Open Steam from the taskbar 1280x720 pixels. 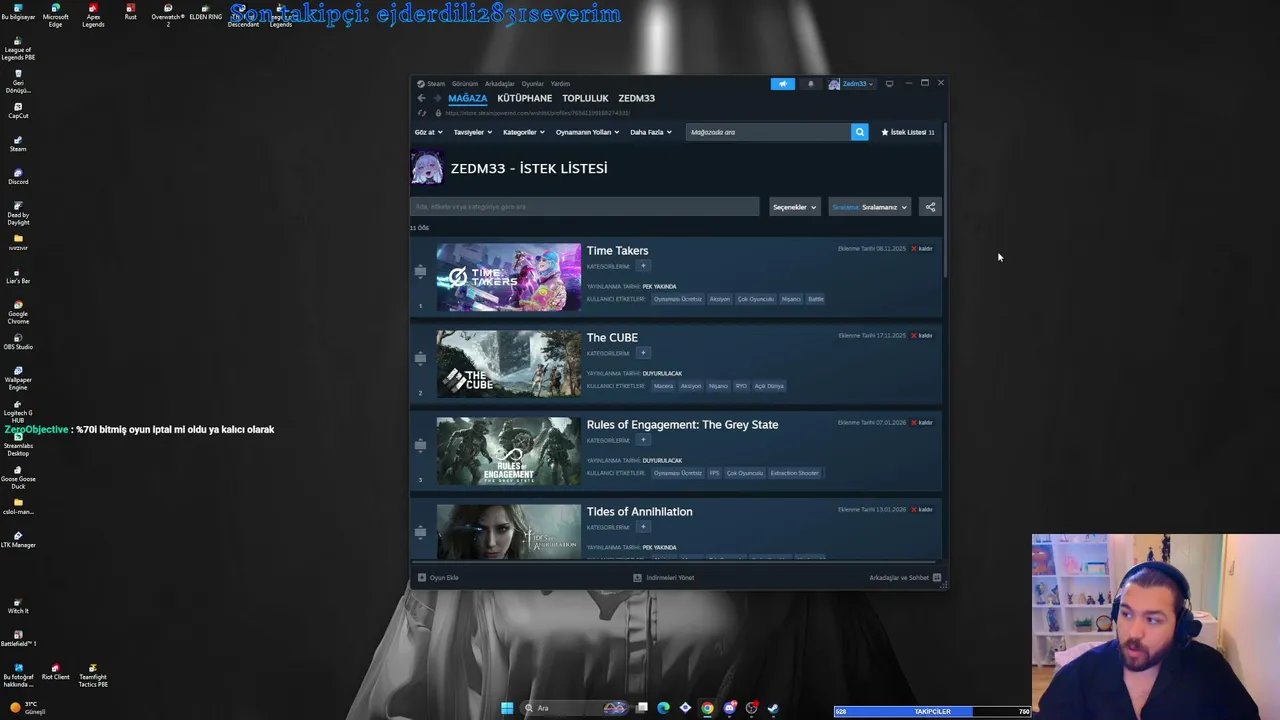coord(773,708)
